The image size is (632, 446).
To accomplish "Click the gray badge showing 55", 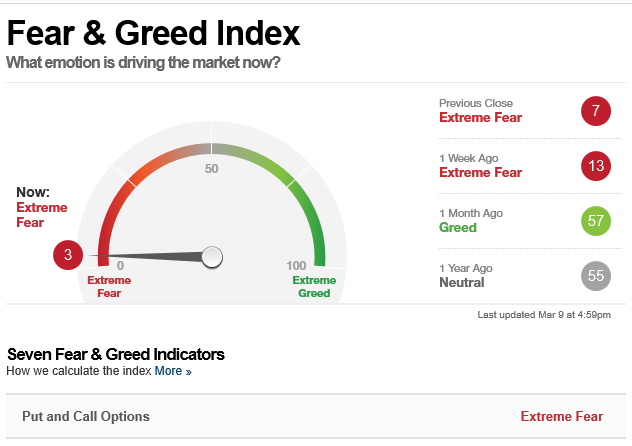I will [596, 276].
